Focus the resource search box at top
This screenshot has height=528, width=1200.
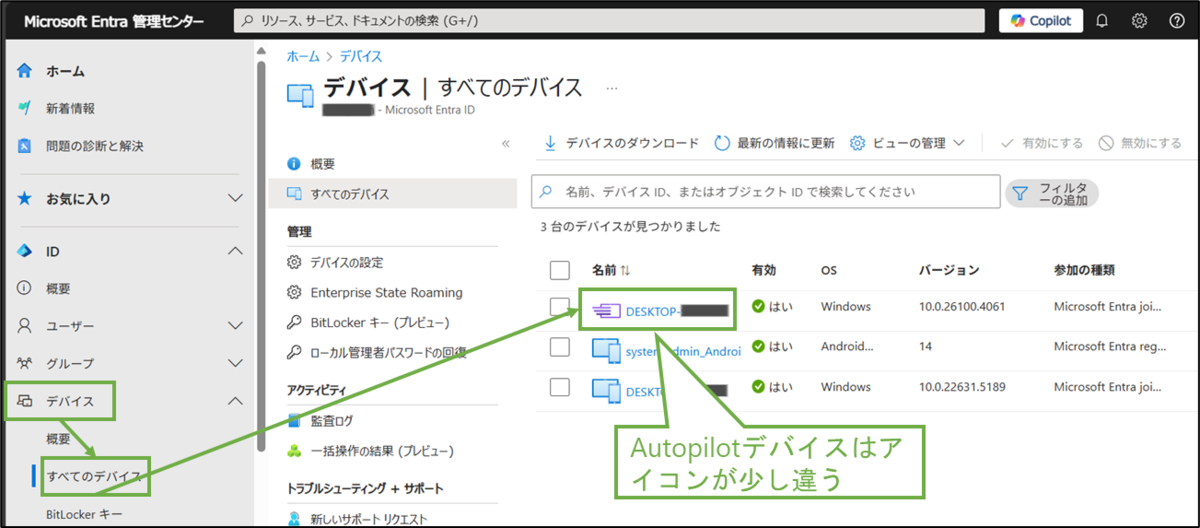click(x=611, y=21)
